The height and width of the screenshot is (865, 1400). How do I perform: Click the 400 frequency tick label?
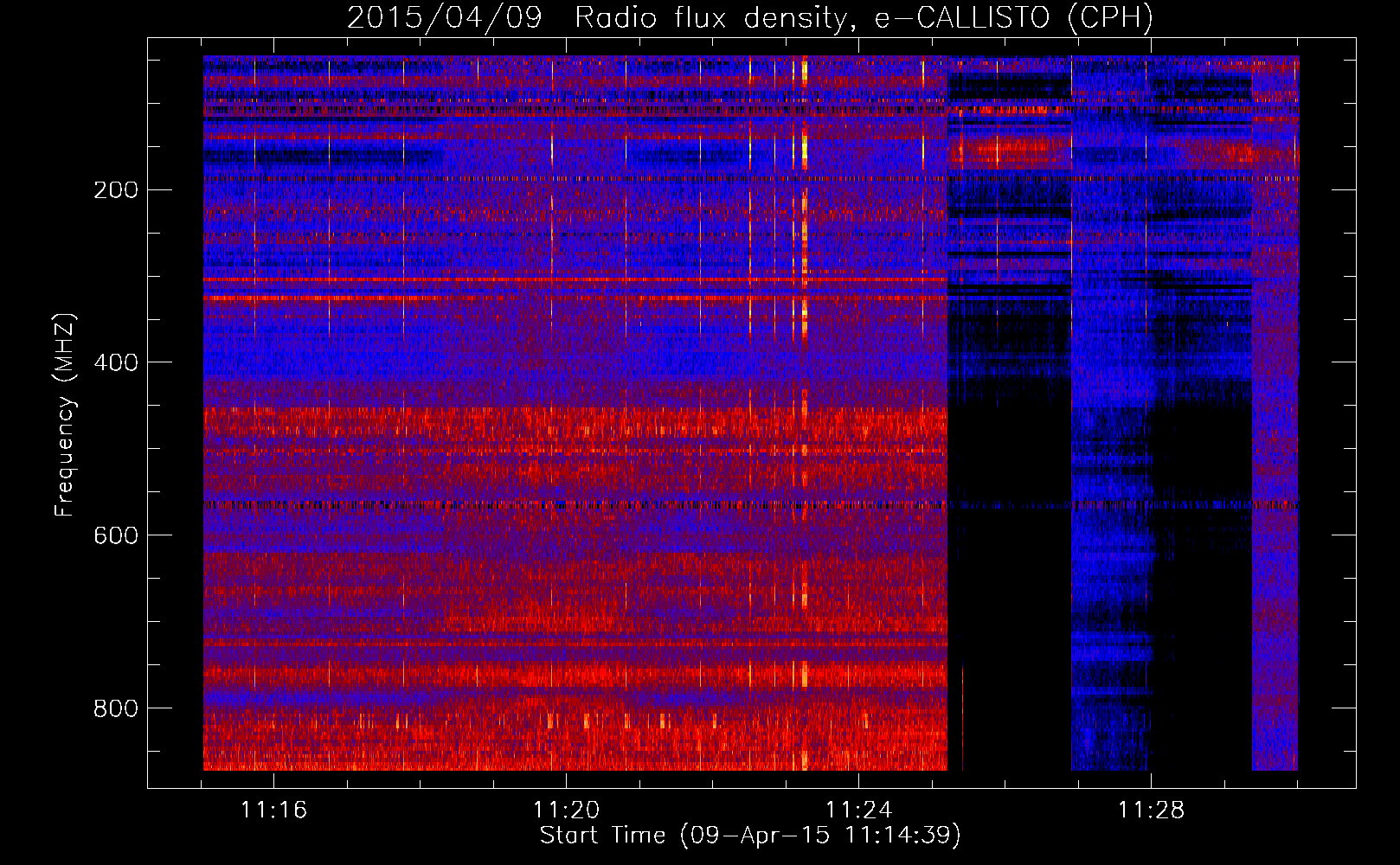116,362
